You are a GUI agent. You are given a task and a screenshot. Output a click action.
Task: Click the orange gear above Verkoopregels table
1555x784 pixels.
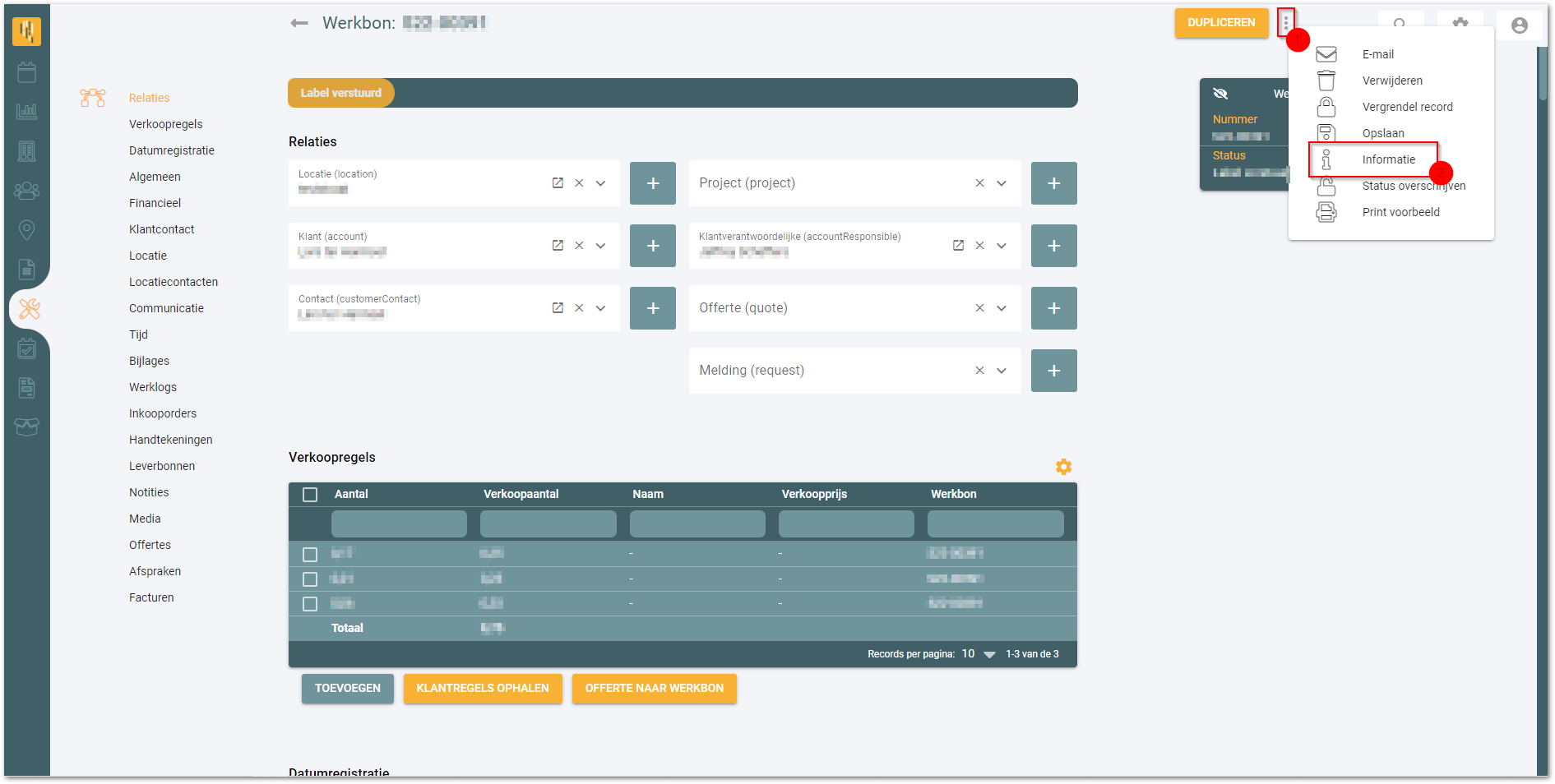click(1063, 467)
